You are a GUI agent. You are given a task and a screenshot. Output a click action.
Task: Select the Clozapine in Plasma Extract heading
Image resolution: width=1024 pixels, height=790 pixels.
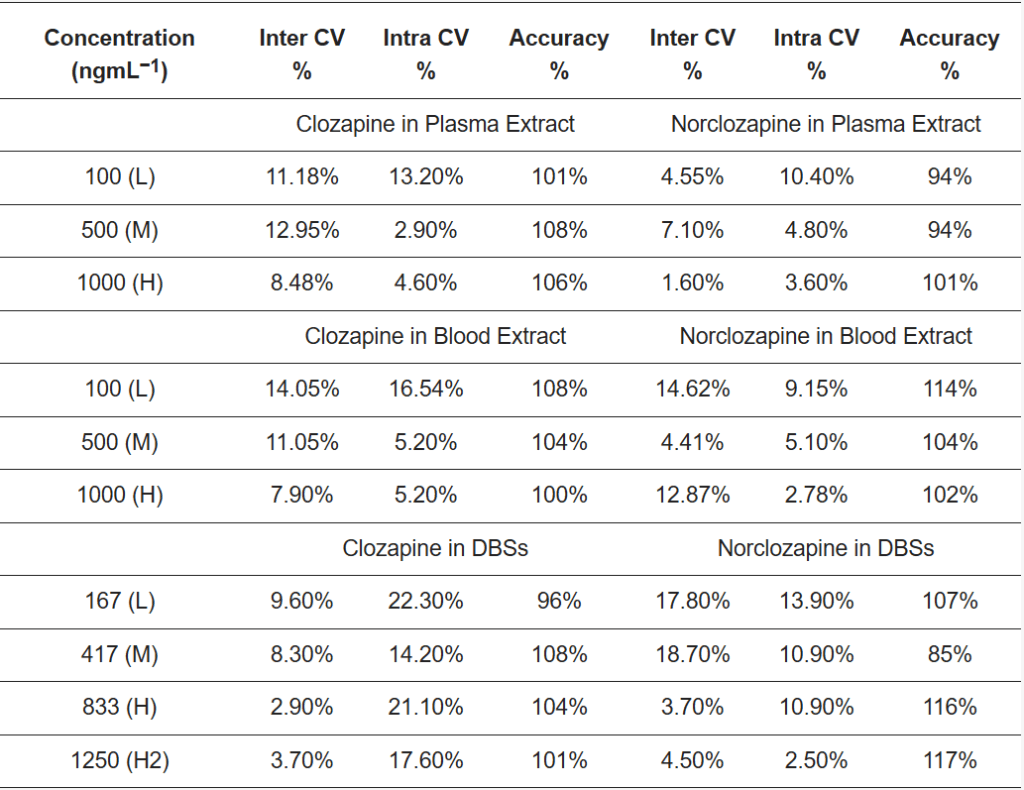(435, 124)
